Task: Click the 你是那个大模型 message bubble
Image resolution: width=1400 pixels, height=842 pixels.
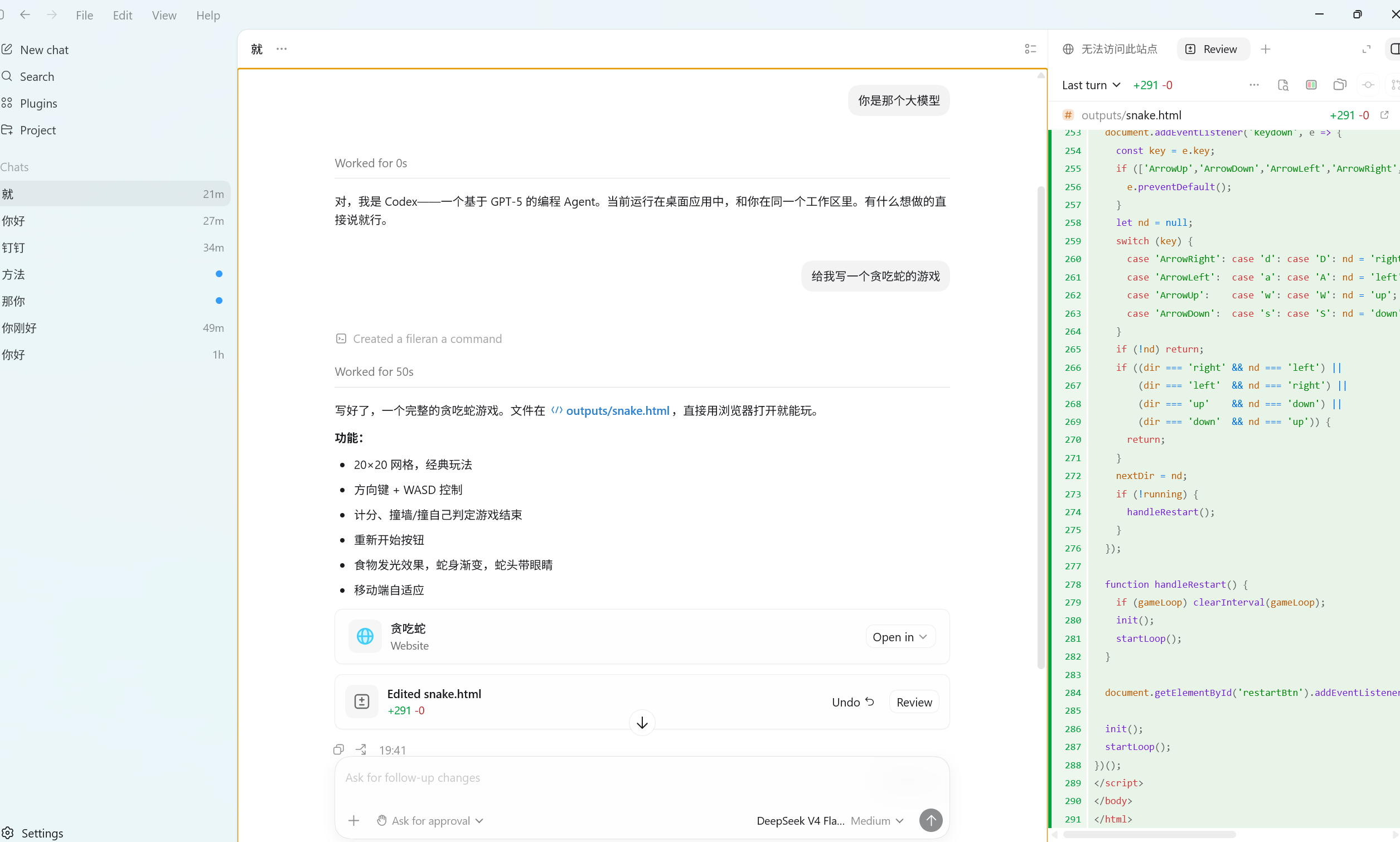Action: pos(899,100)
